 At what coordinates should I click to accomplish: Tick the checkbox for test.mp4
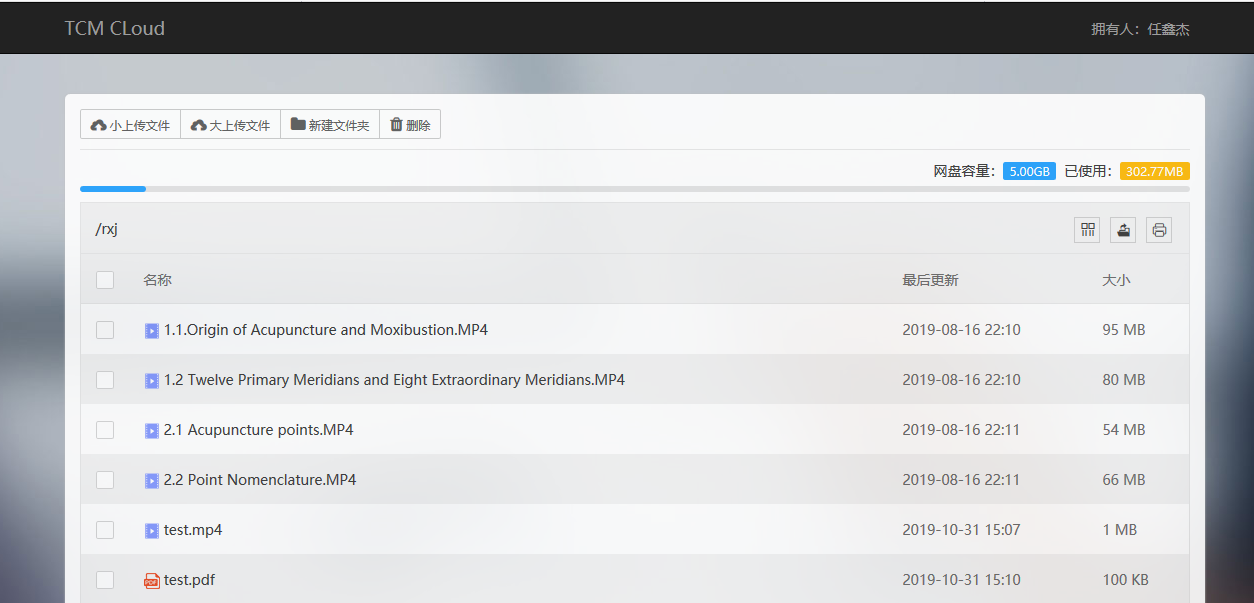pos(105,530)
